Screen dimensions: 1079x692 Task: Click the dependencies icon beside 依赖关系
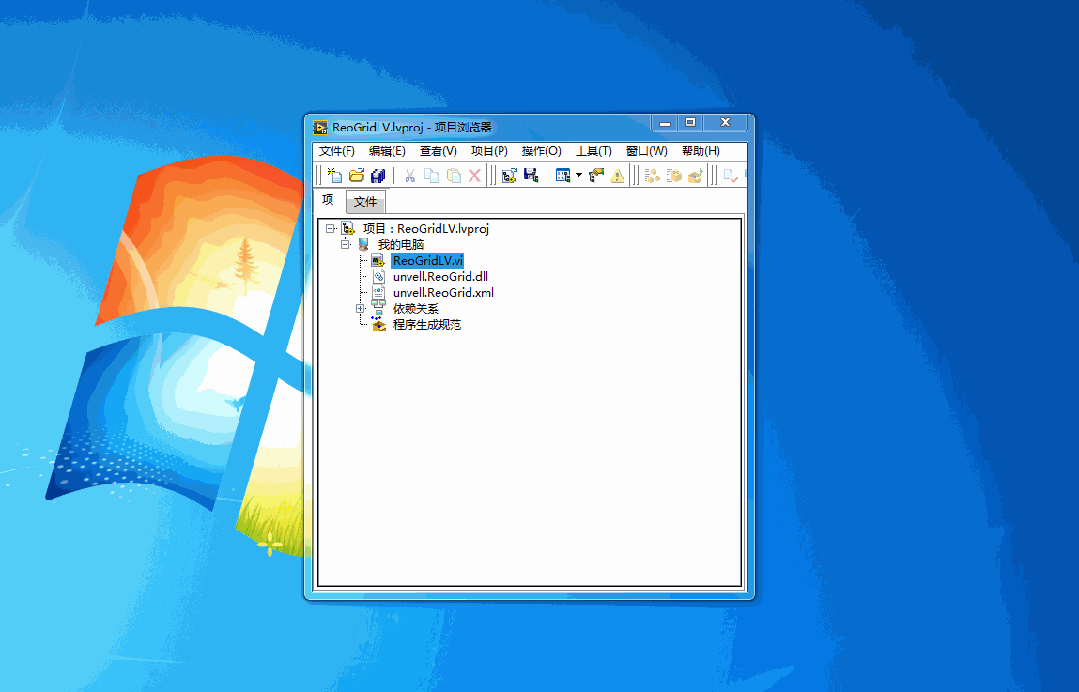pos(378,308)
